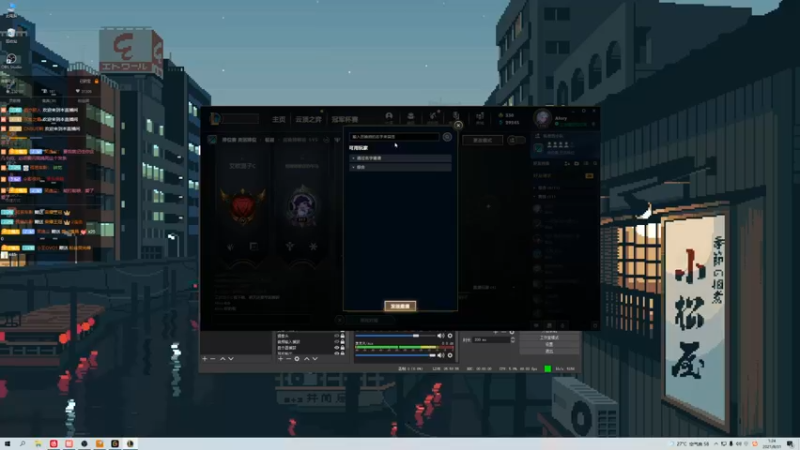Toggle lock of third OBS source row
Image resolution: width=800 pixels, height=450 pixels.
point(342,348)
